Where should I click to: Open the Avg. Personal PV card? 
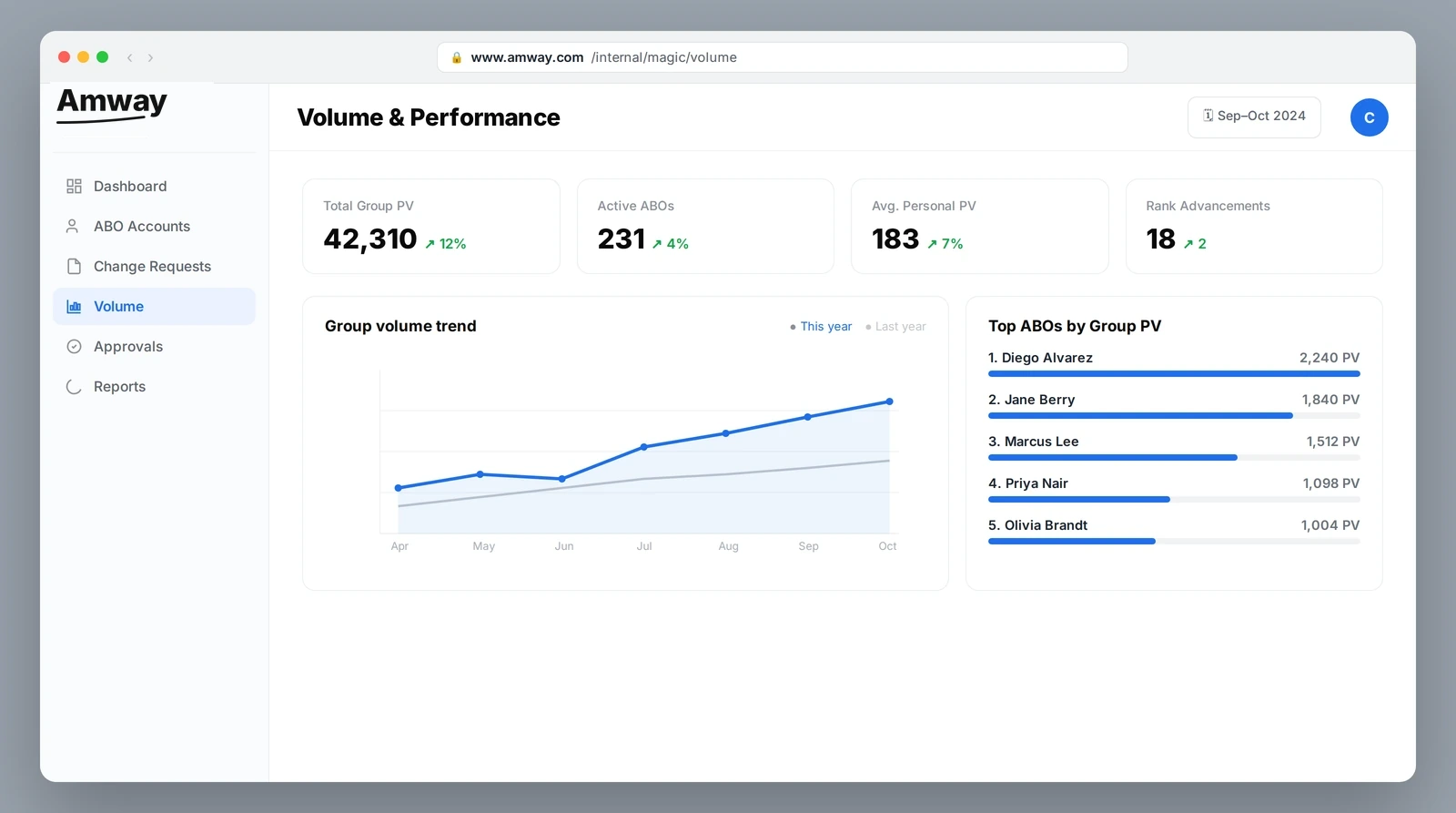[x=980, y=227]
